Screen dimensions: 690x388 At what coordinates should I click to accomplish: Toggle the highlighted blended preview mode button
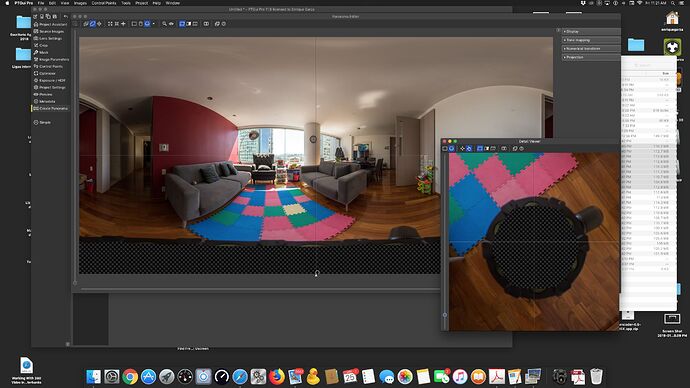[x=182, y=24]
